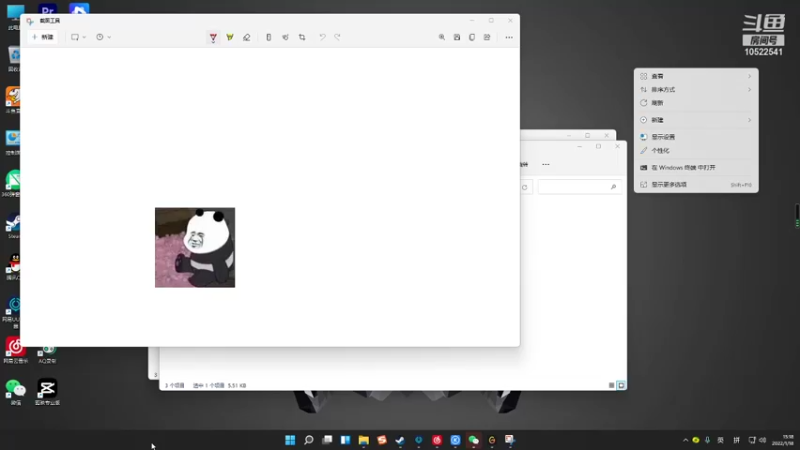Open WeChat from the taskbar

click(473, 440)
